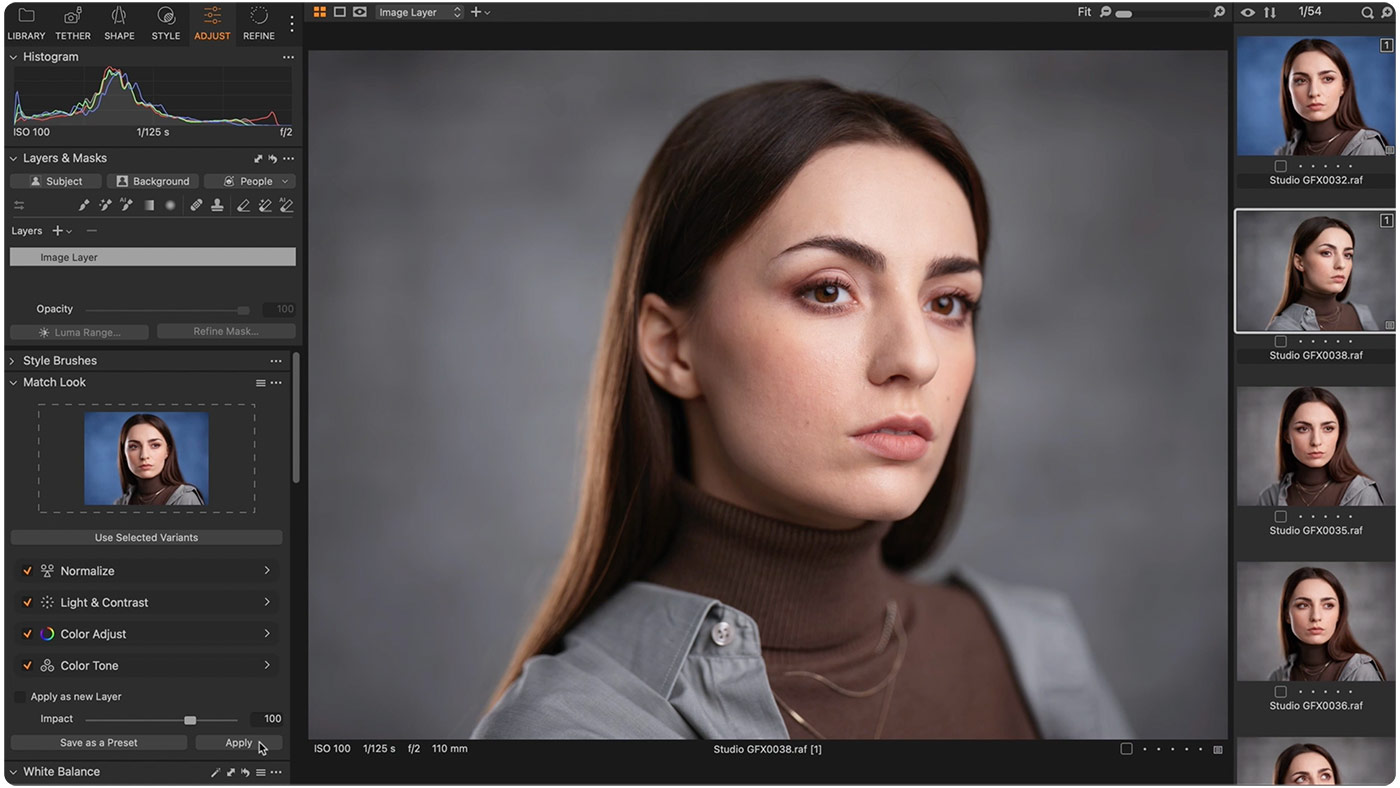This screenshot has width=1400, height=788.
Task: Uncheck the Color Adjust checkbox
Action: [28, 634]
